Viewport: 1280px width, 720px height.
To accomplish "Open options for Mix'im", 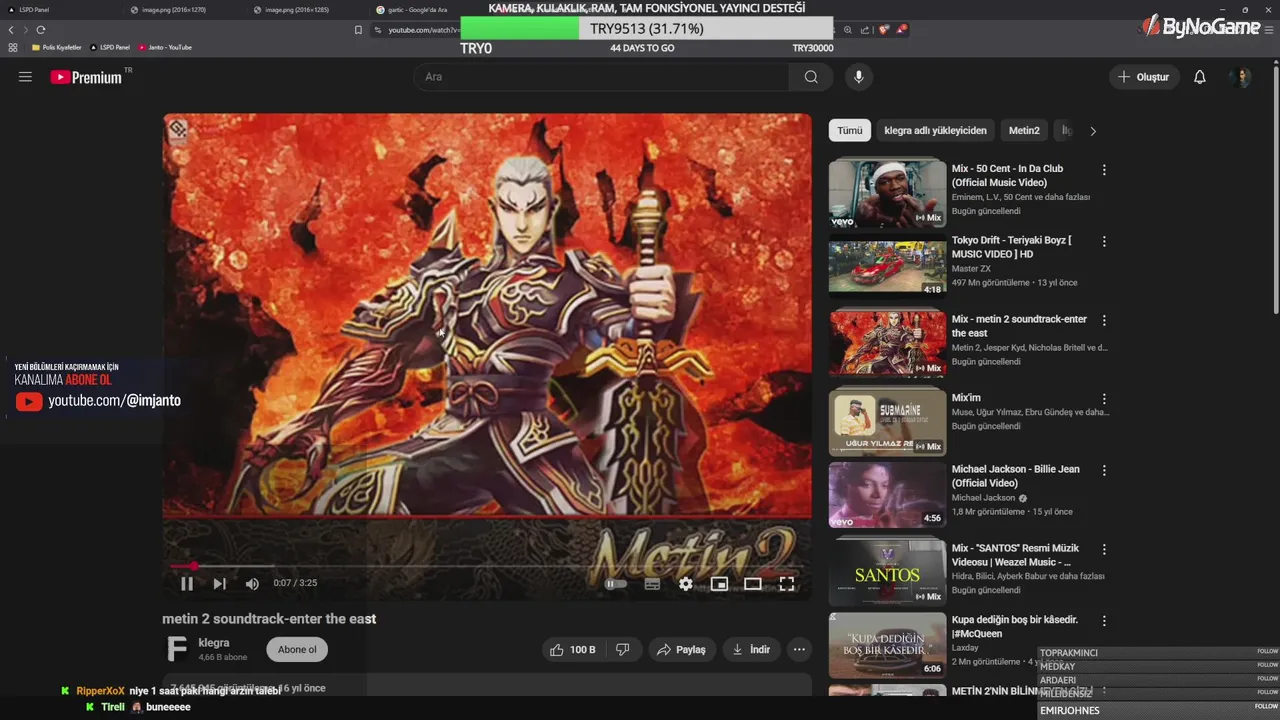I will [1104, 399].
